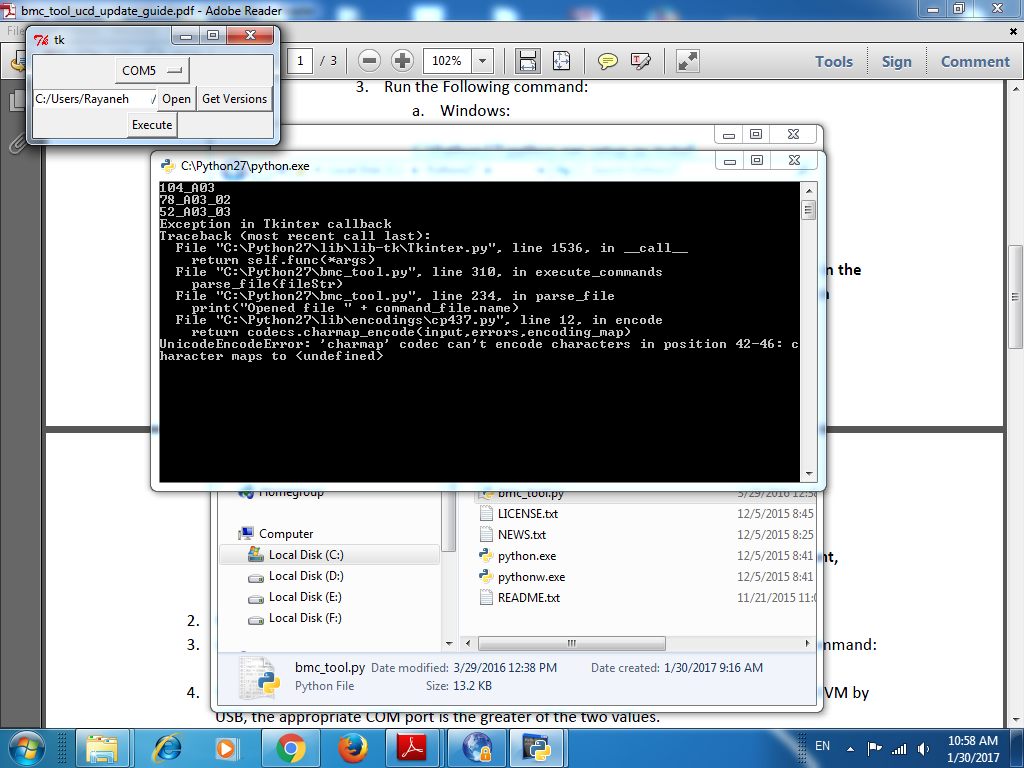Click the network signal tray icon

(x=899, y=749)
